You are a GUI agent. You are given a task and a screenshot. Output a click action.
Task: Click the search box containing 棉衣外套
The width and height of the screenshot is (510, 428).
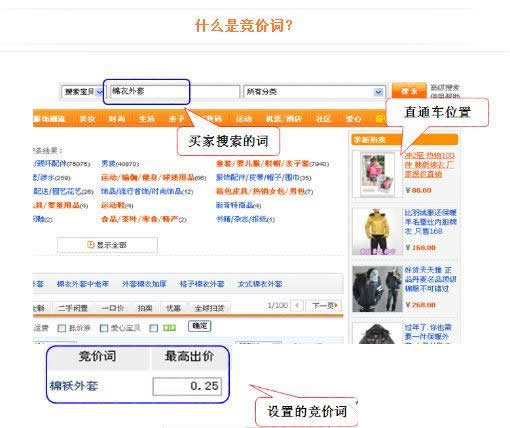[x=175, y=92]
